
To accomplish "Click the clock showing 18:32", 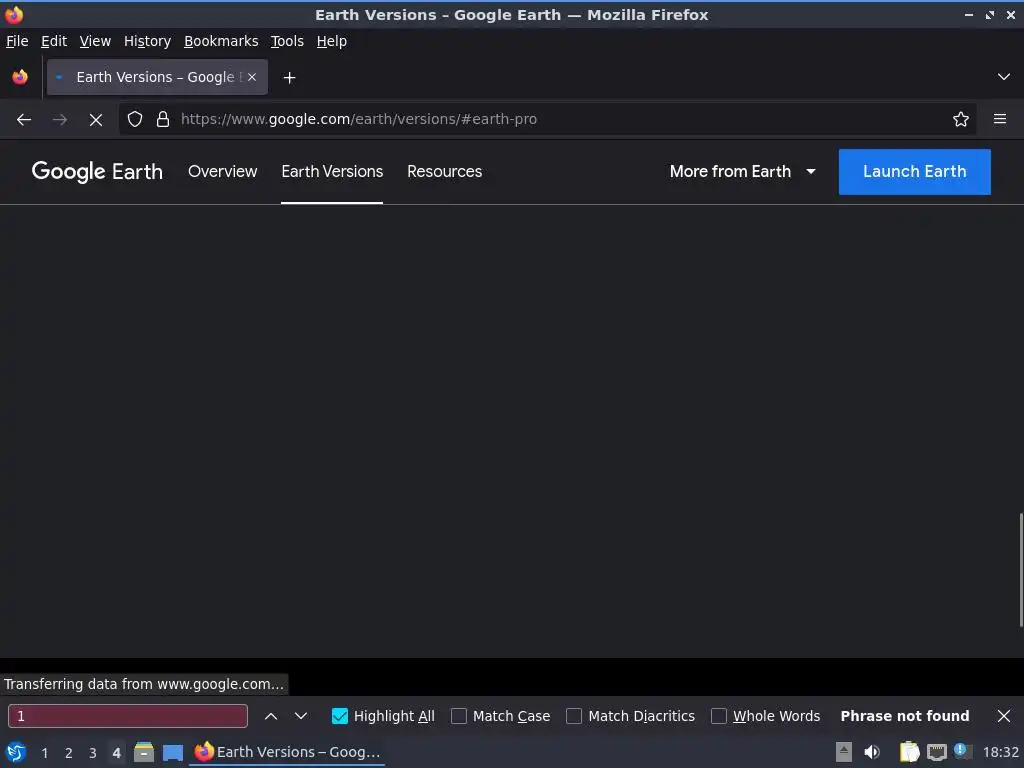I will 1000,752.
